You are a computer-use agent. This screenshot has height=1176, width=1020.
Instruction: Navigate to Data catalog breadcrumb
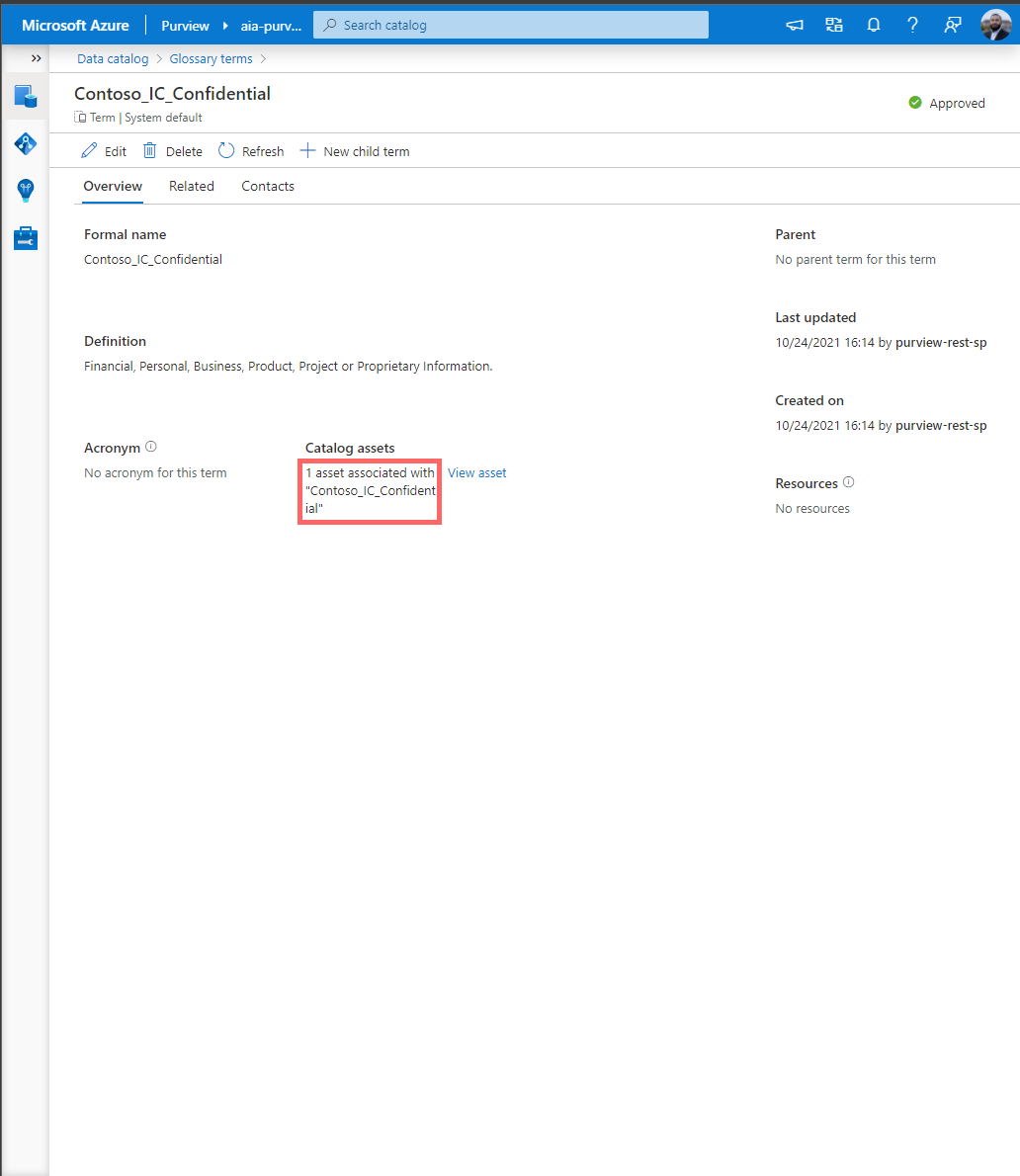[x=113, y=58]
